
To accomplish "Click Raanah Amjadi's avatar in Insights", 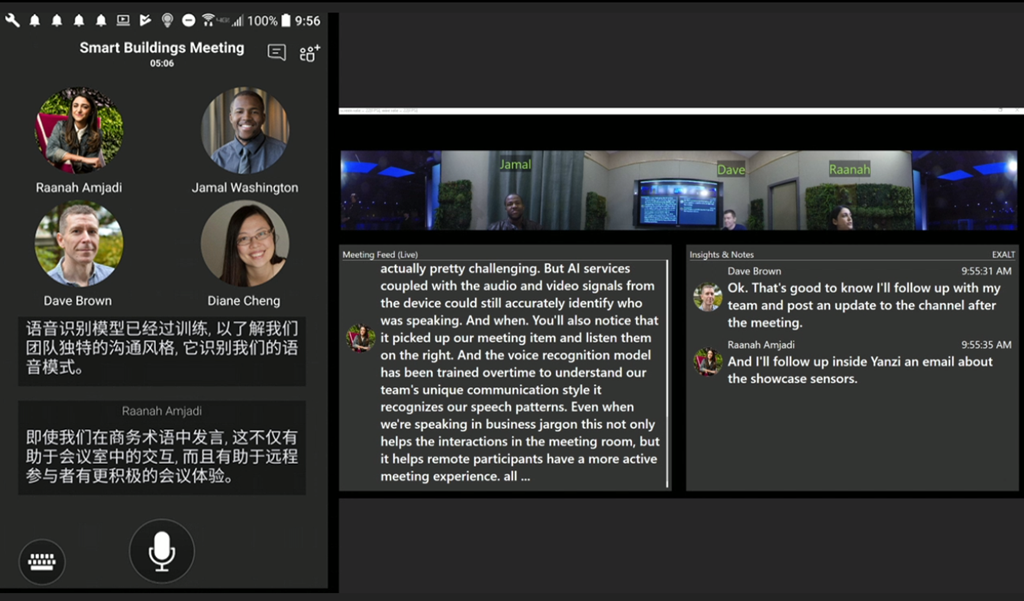I will [707, 361].
